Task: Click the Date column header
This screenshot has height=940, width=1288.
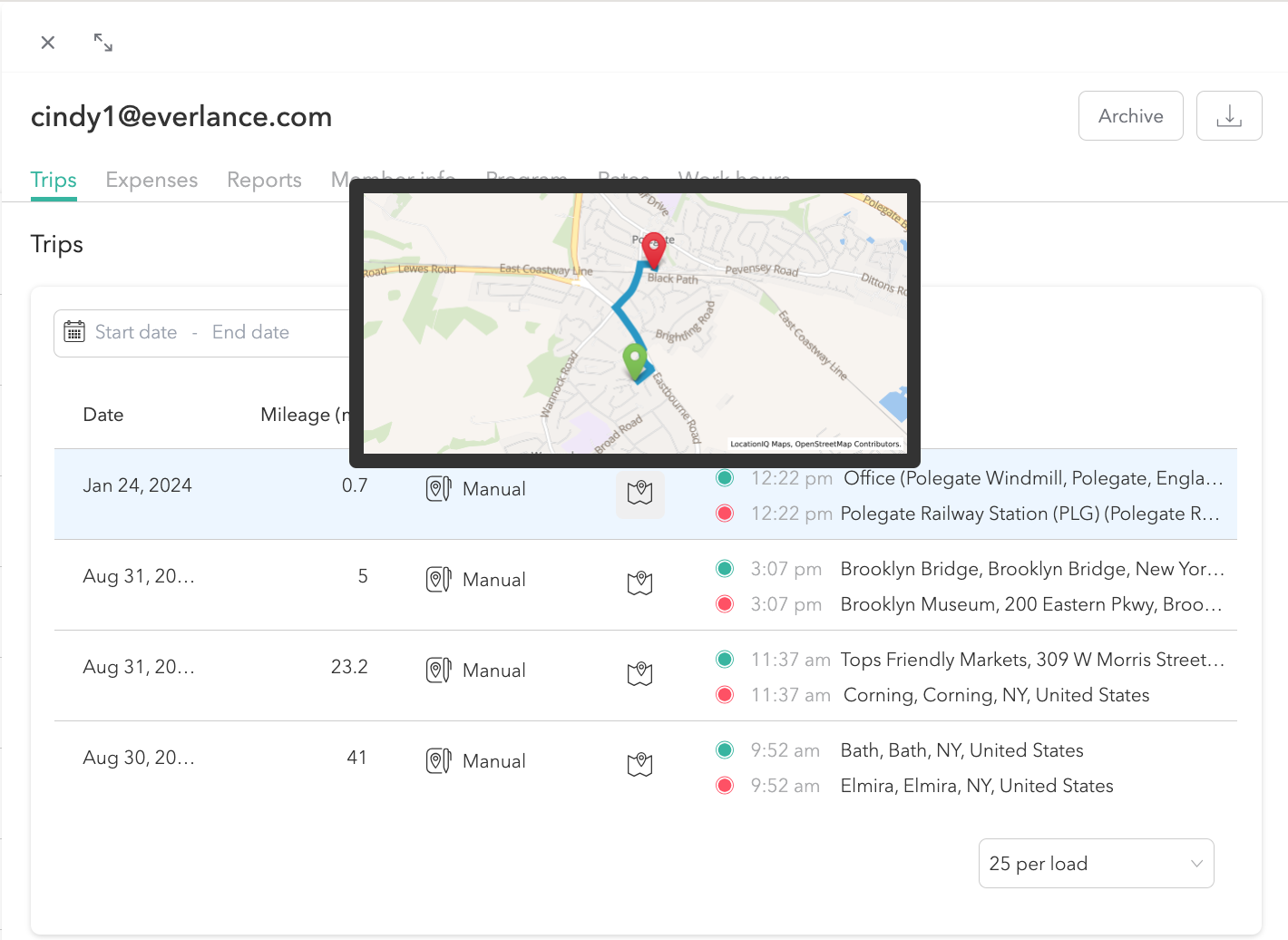Action: 103,415
